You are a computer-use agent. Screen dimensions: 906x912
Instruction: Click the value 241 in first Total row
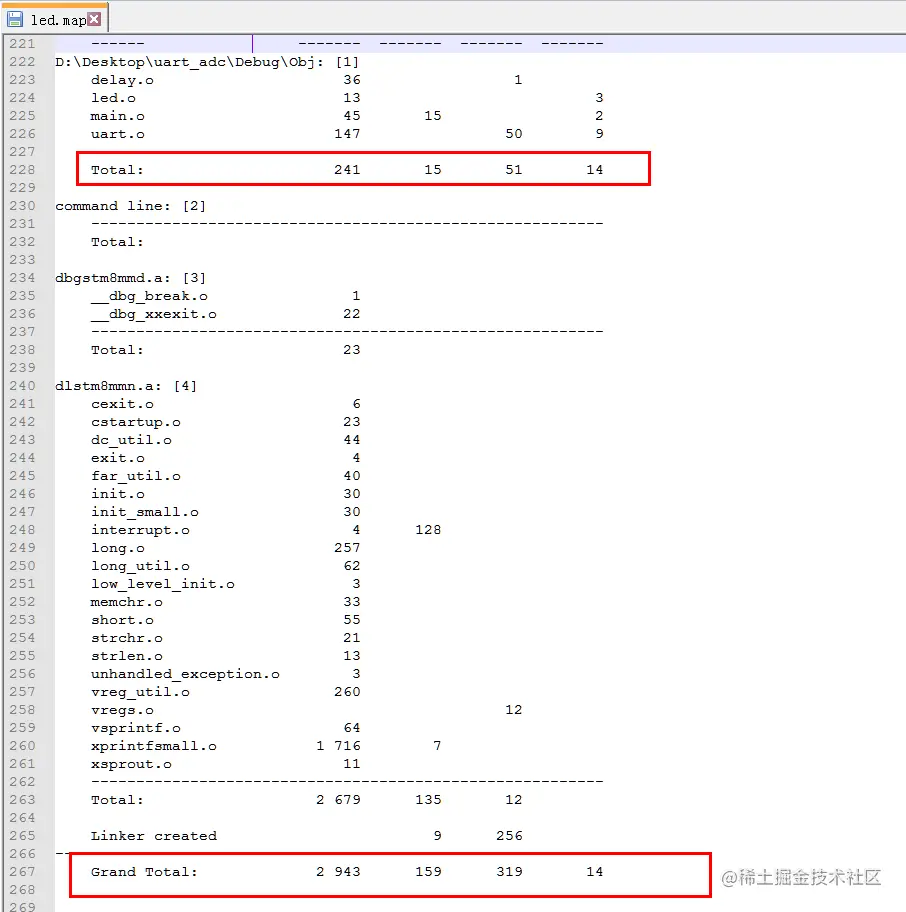347,170
